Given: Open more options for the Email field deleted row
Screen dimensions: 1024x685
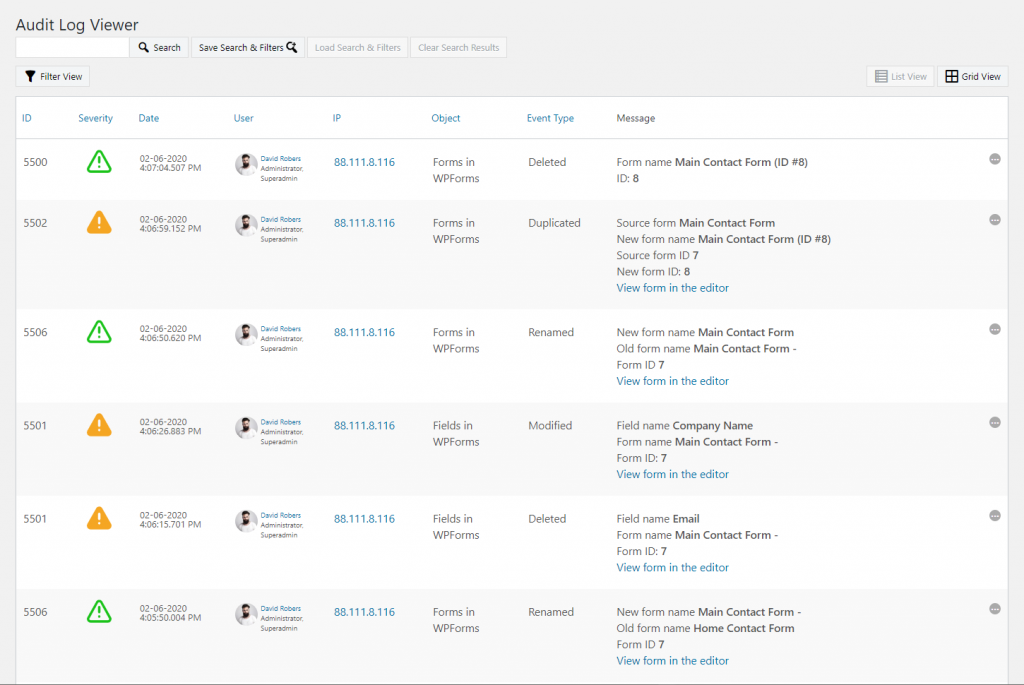Looking at the screenshot, I should [994, 516].
